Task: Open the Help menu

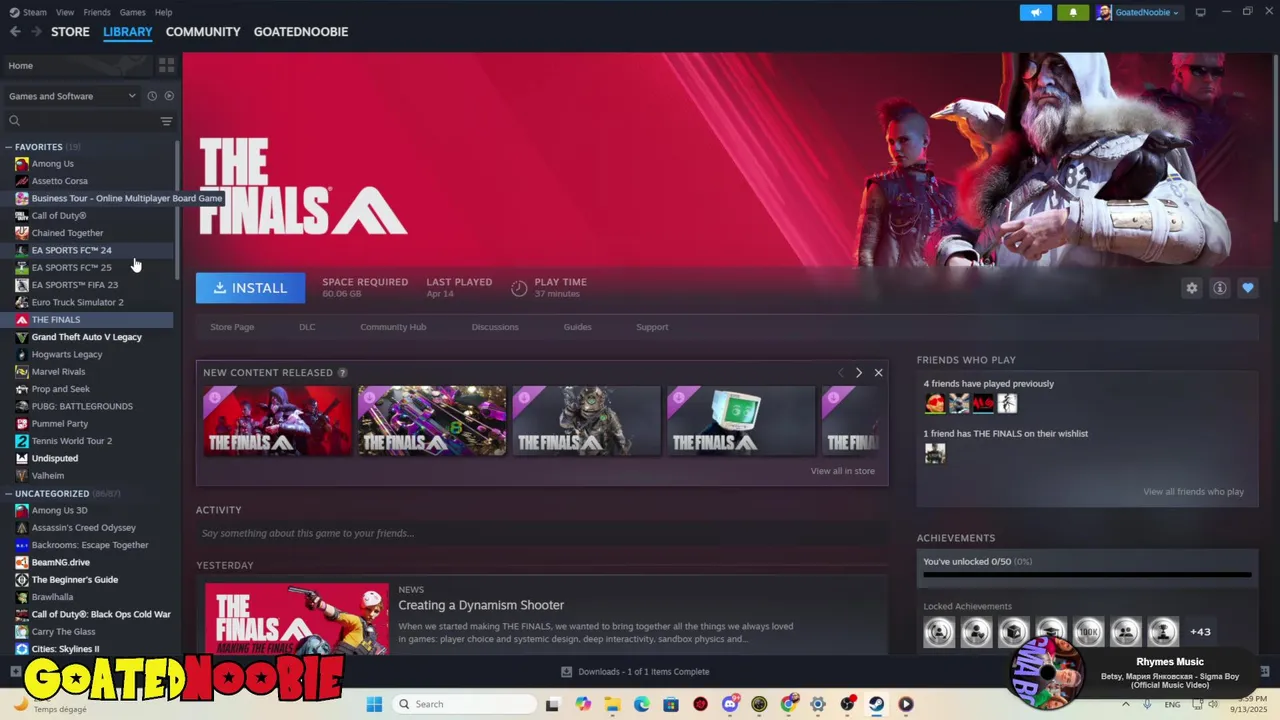Action: point(164,12)
